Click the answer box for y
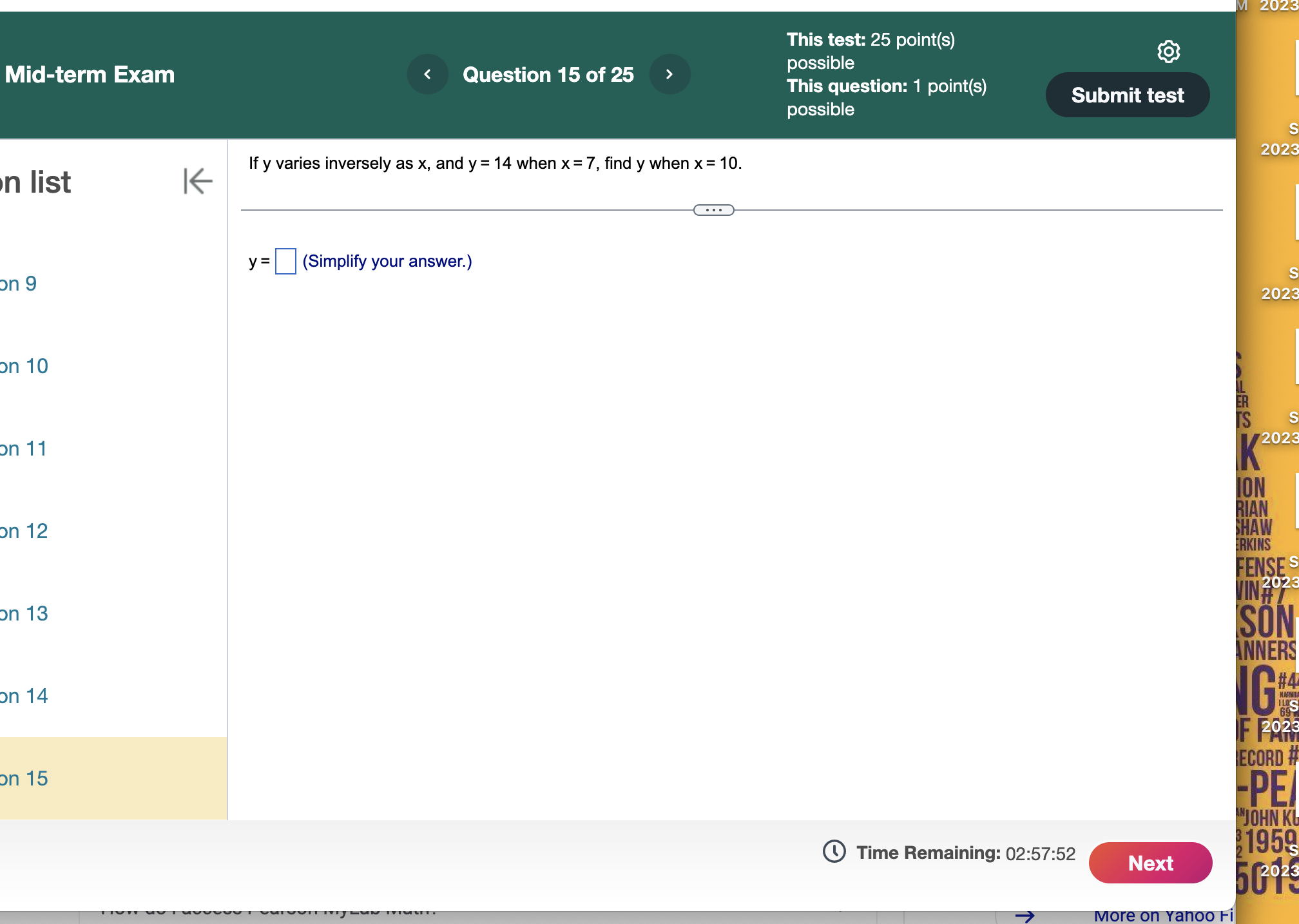 tap(285, 262)
